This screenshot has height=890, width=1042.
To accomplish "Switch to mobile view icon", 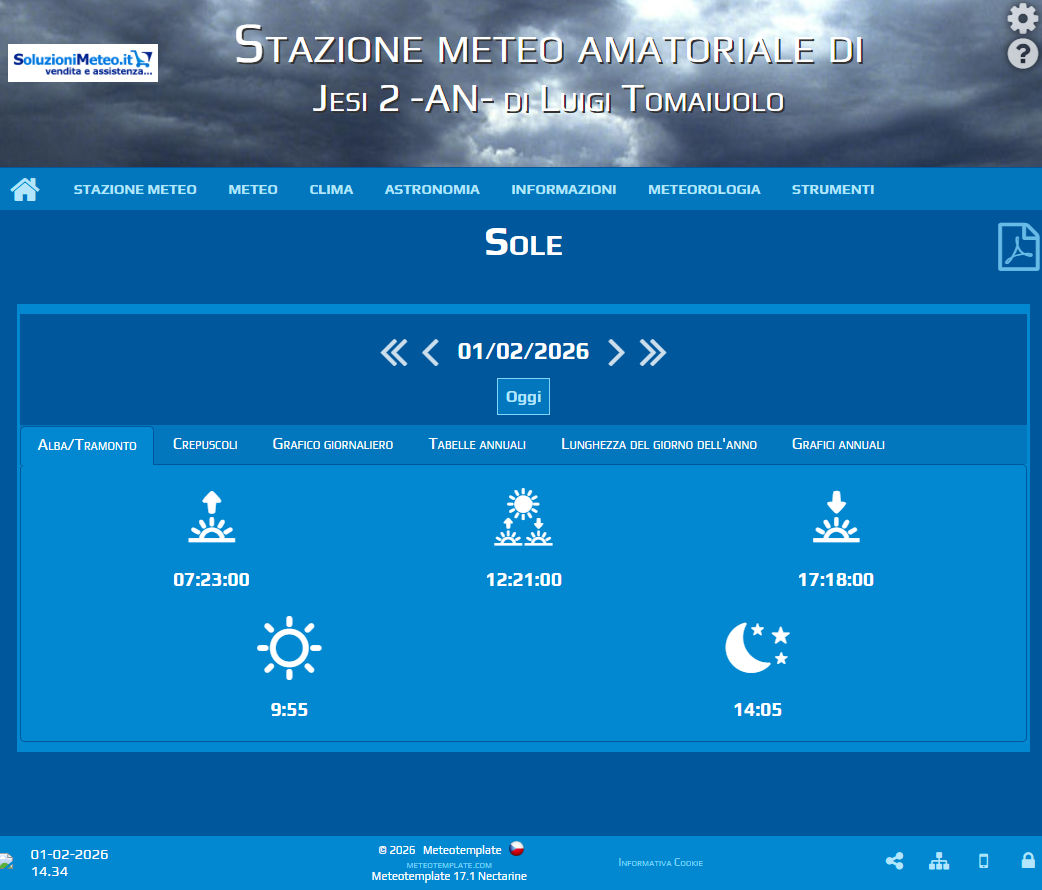I will click(x=983, y=861).
